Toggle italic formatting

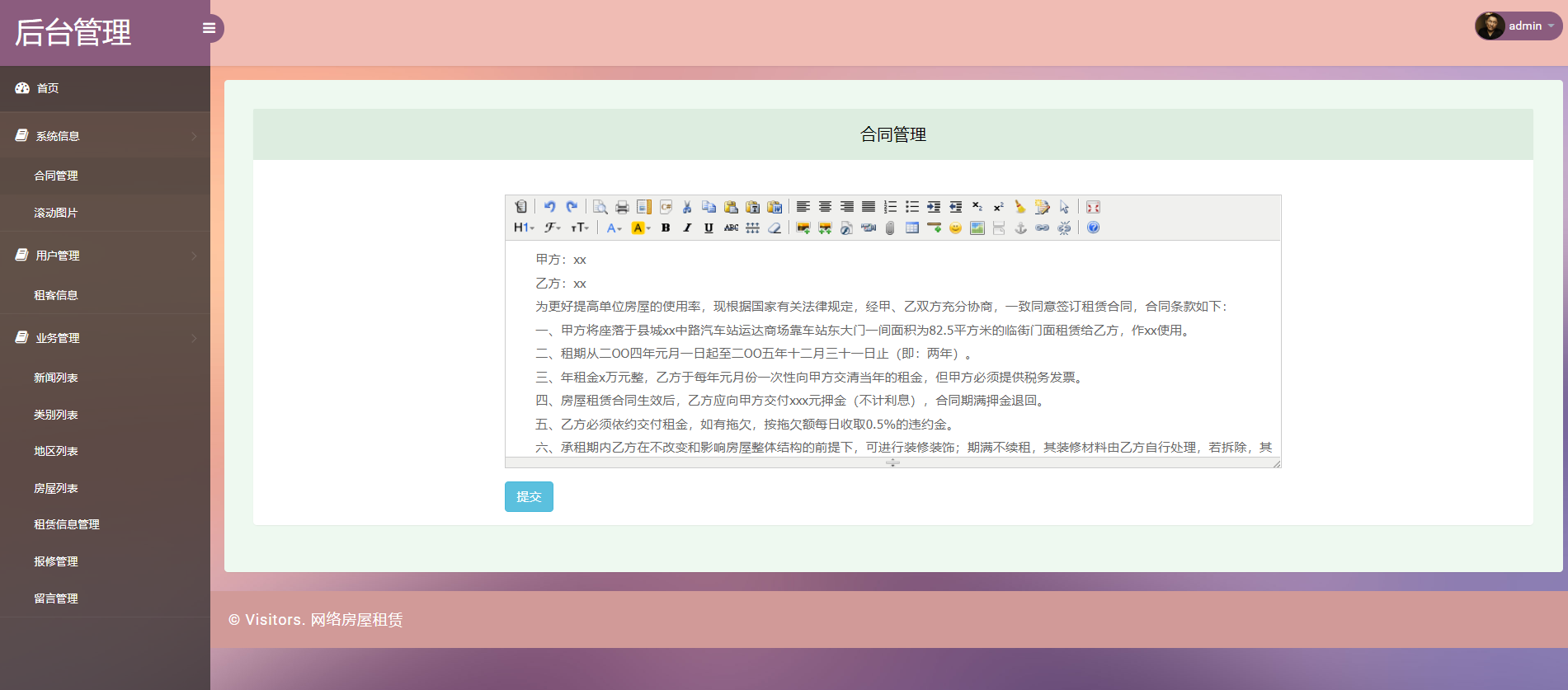click(x=687, y=228)
